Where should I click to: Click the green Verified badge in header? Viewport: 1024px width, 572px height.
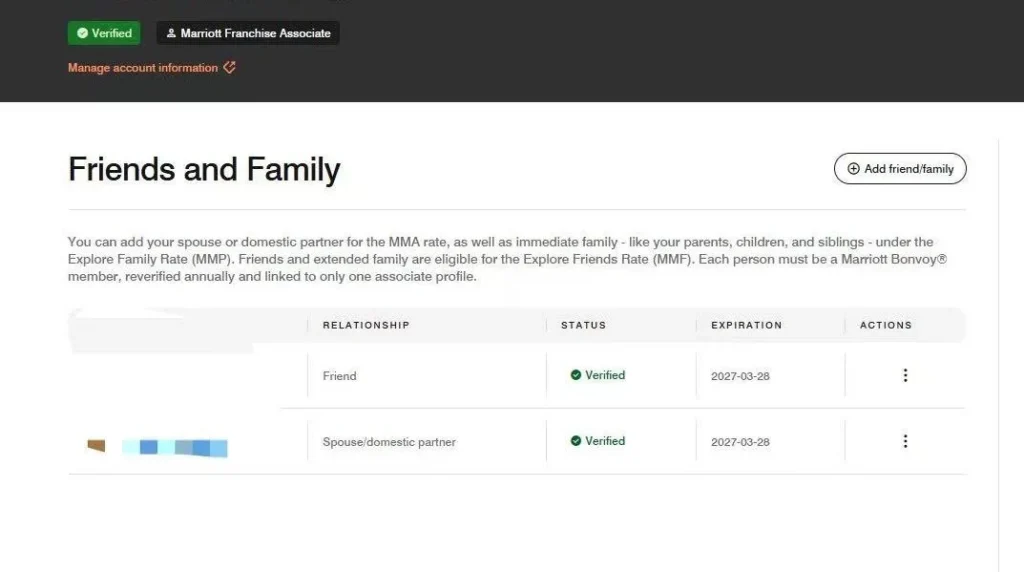104,33
